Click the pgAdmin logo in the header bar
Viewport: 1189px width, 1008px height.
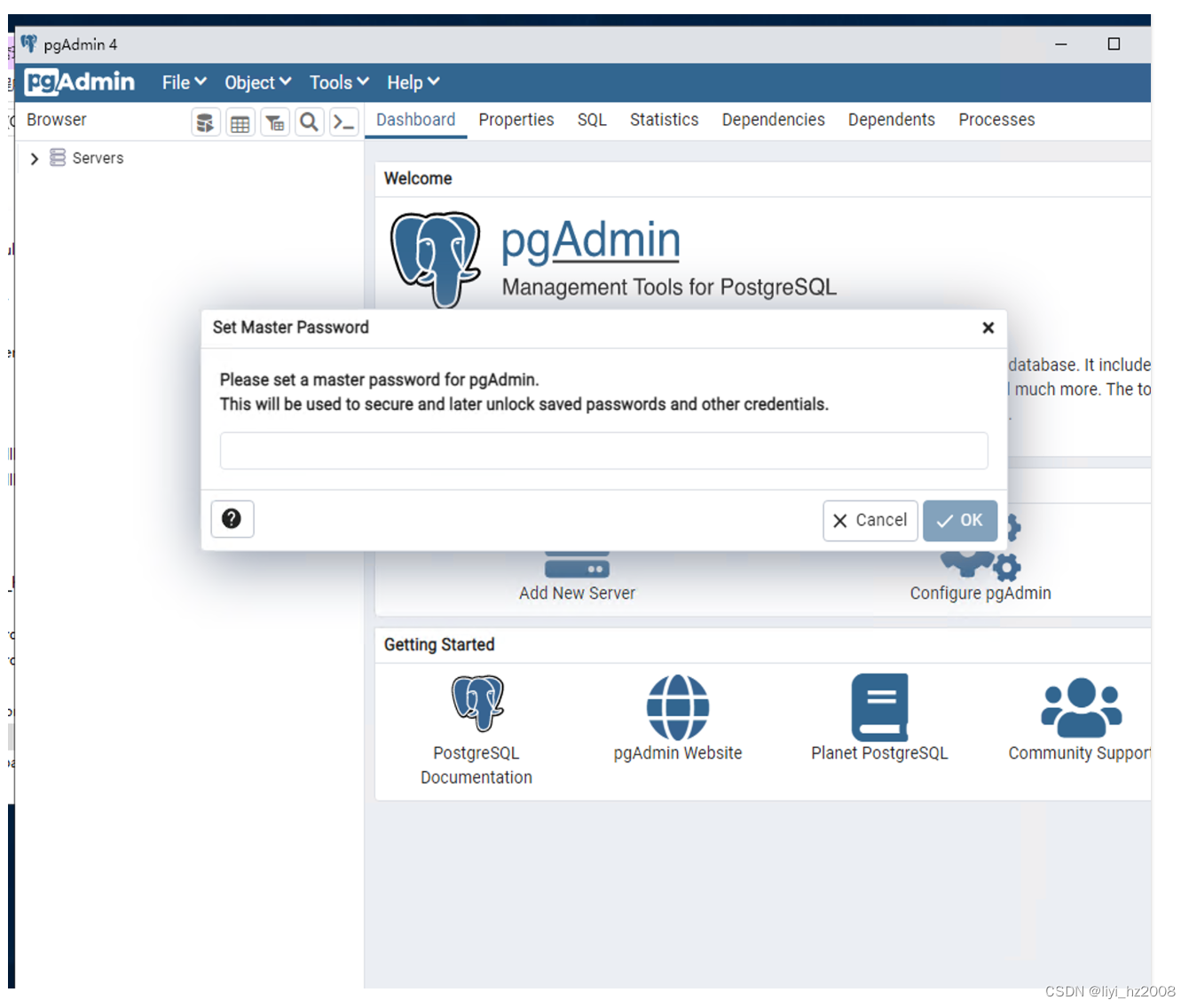coord(80,83)
